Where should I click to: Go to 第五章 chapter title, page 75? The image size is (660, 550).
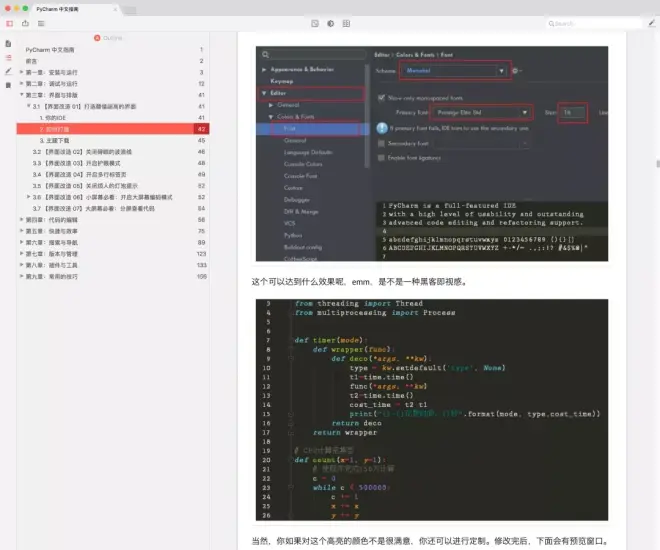pyautogui.click(x=51, y=231)
